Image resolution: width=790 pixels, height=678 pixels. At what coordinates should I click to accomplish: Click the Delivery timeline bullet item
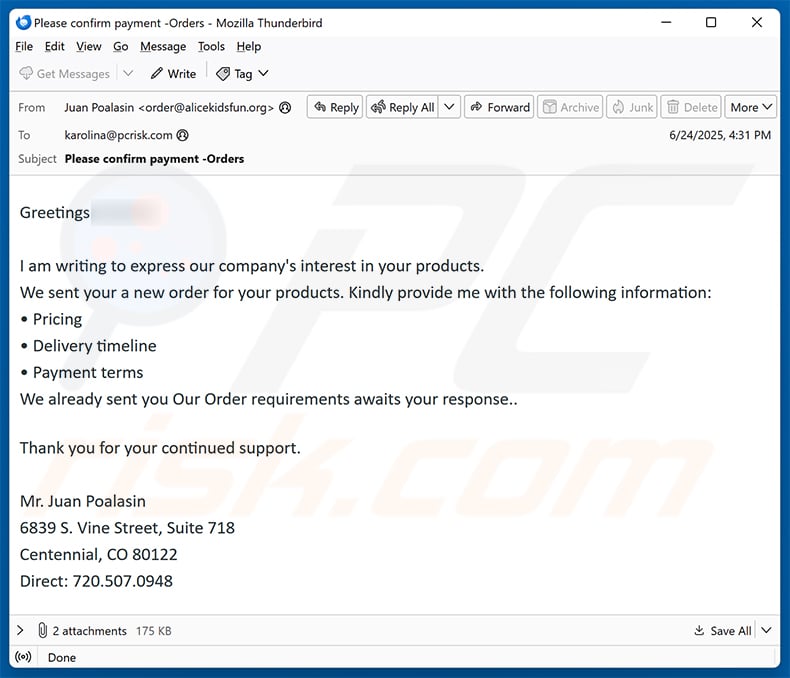[x=89, y=346]
